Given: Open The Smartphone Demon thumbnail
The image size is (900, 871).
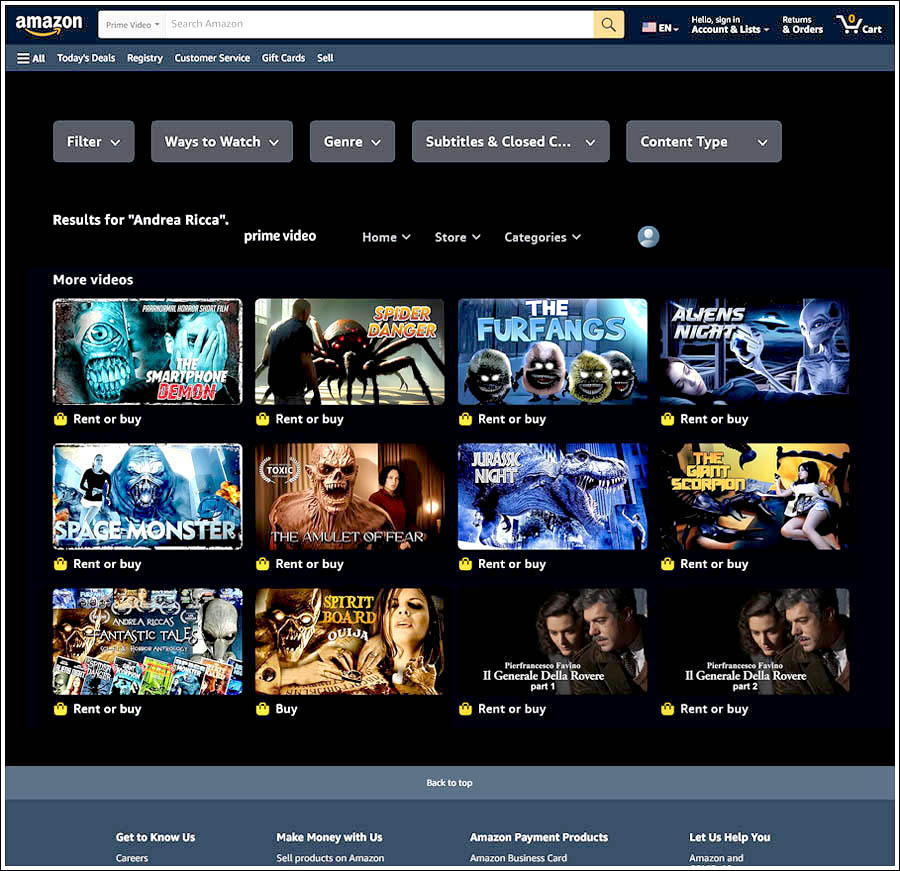Looking at the screenshot, I should pyautogui.click(x=148, y=351).
